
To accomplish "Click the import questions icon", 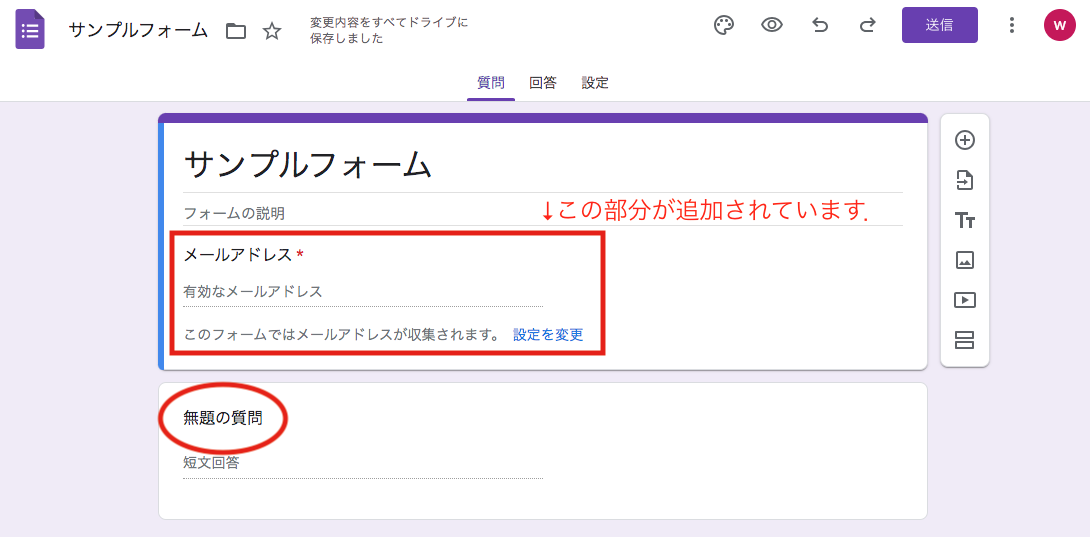I will pos(965,180).
